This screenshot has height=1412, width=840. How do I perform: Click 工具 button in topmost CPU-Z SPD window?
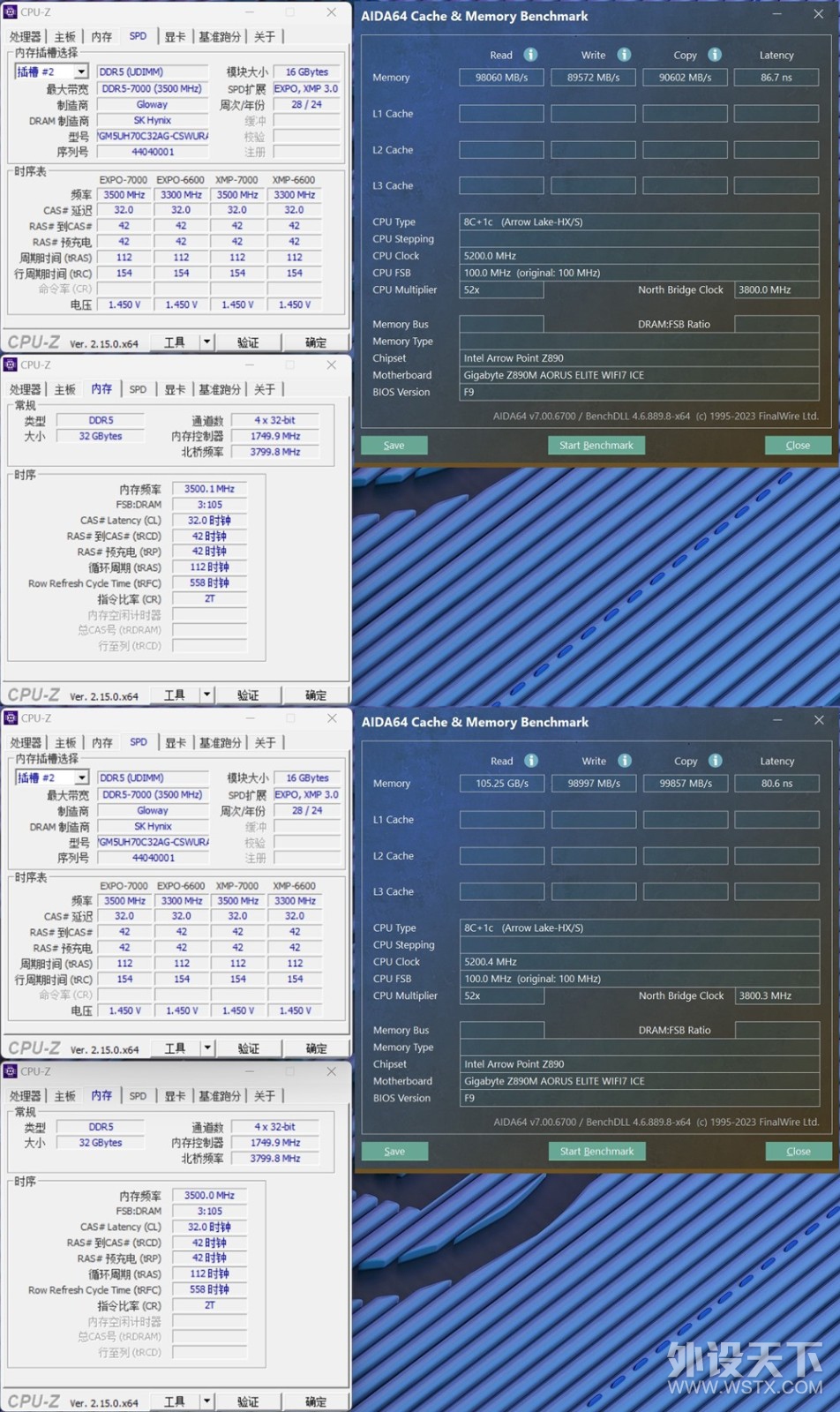175,342
